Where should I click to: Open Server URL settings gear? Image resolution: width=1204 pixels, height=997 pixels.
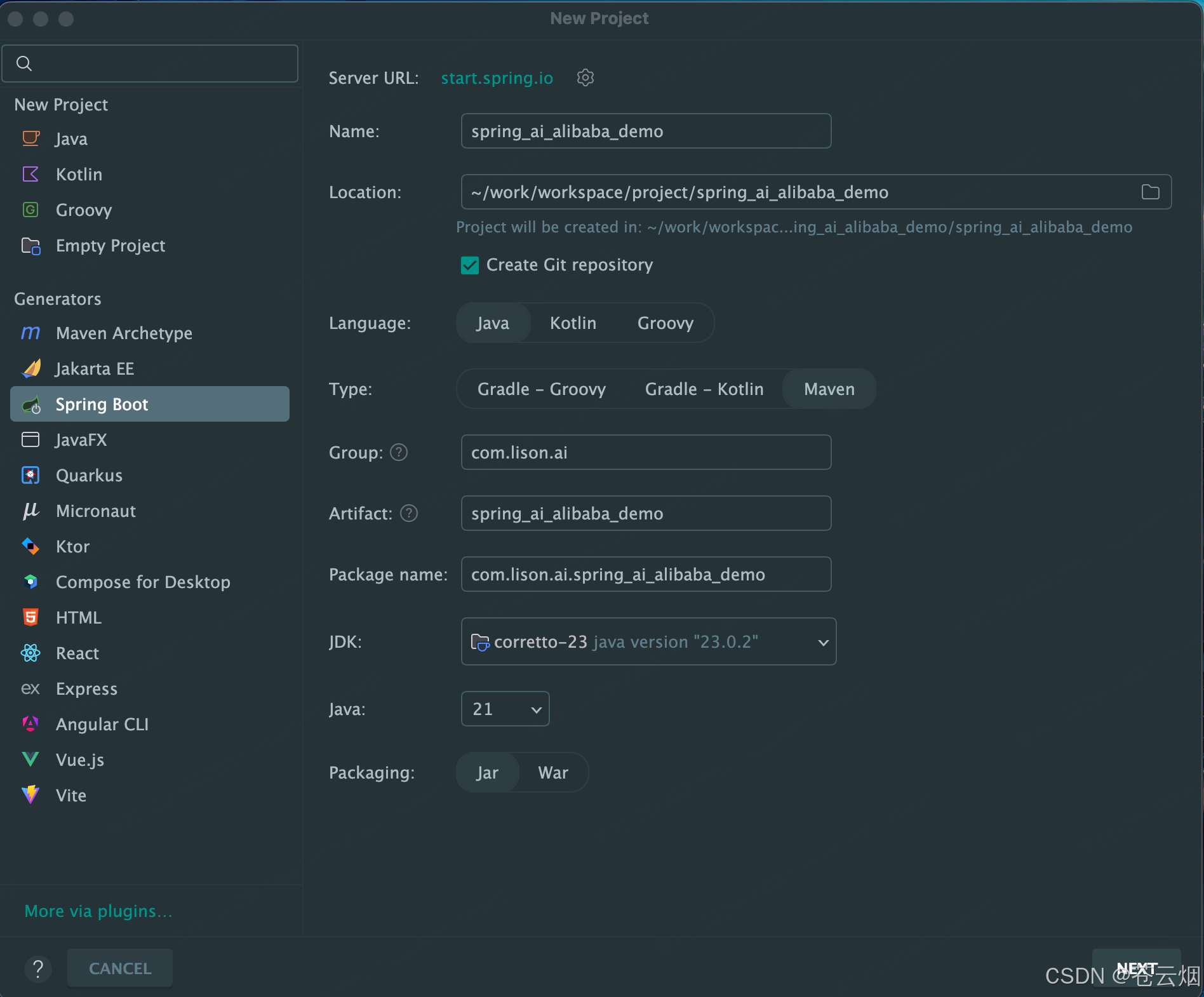(x=585, y=77)
